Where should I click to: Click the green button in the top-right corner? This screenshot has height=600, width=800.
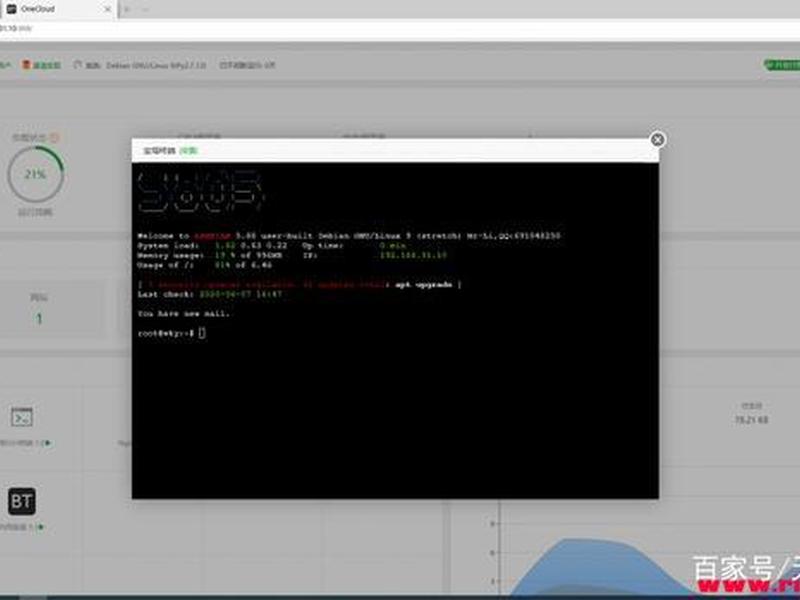(782, 65)
